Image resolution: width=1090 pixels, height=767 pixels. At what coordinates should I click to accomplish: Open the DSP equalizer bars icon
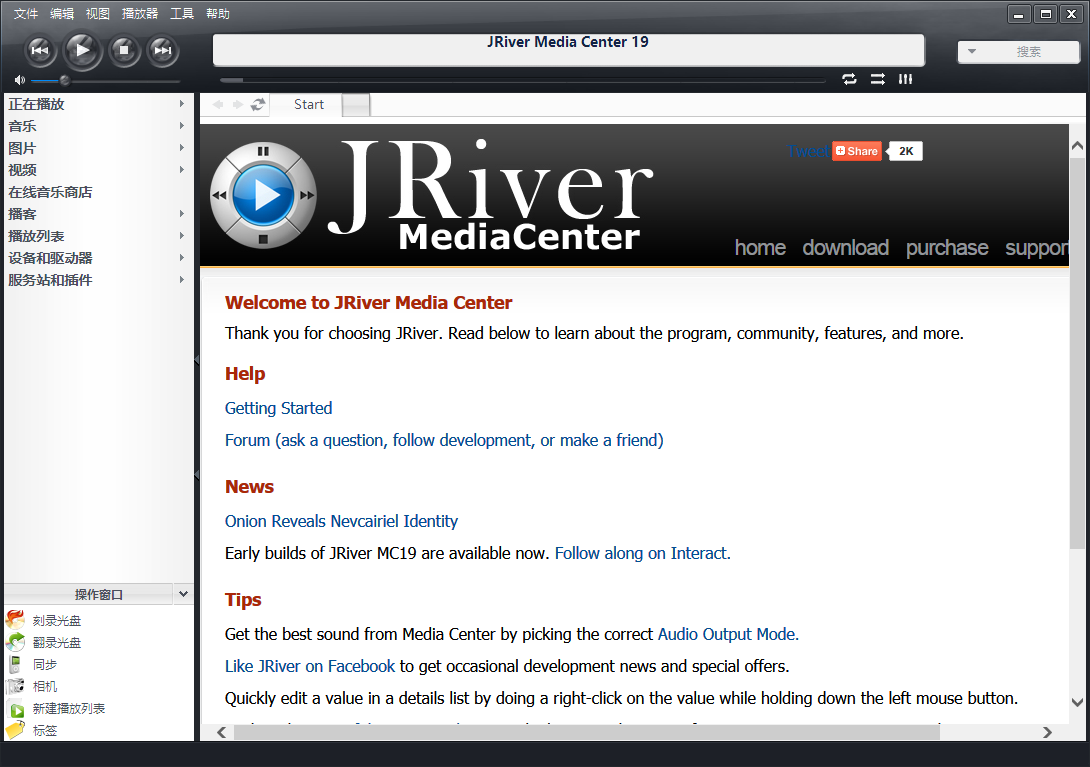[x=905, y=79]
